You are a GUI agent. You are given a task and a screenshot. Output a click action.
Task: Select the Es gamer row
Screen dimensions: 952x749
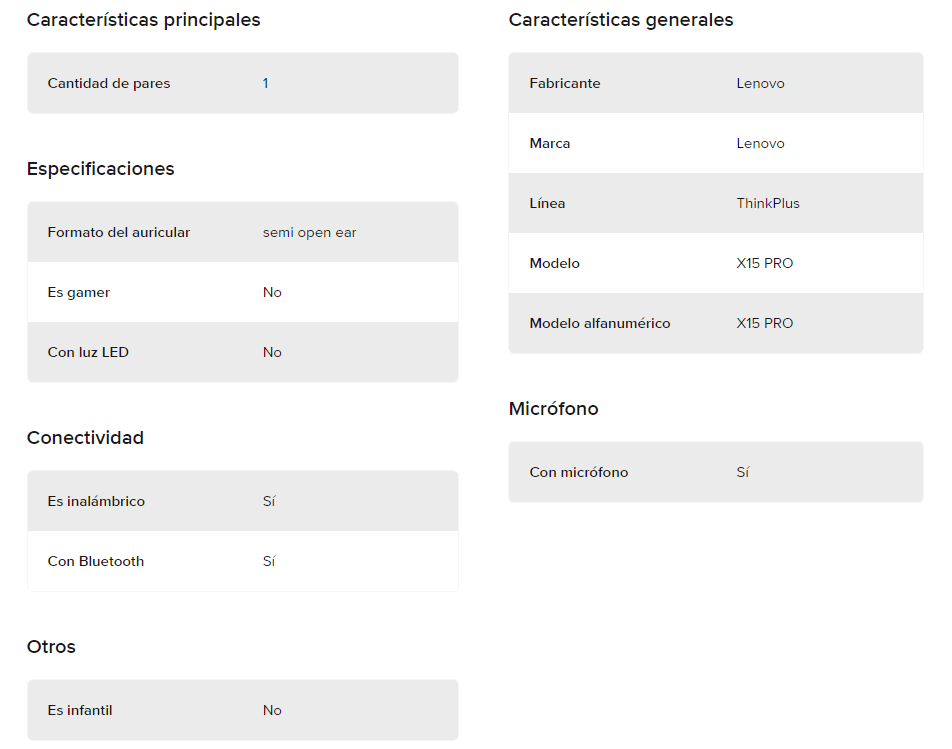click(x=243, y=292)
